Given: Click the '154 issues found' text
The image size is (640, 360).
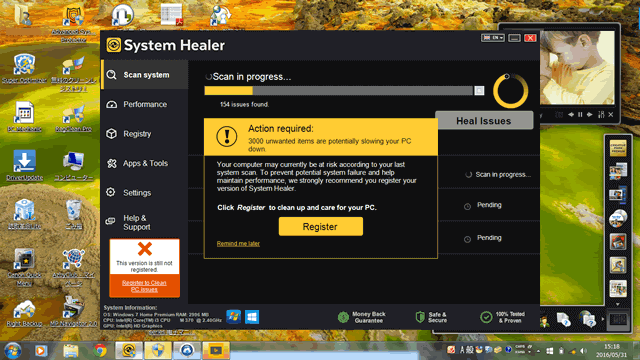Looking at the screenshot, I should tap(244, 104).
